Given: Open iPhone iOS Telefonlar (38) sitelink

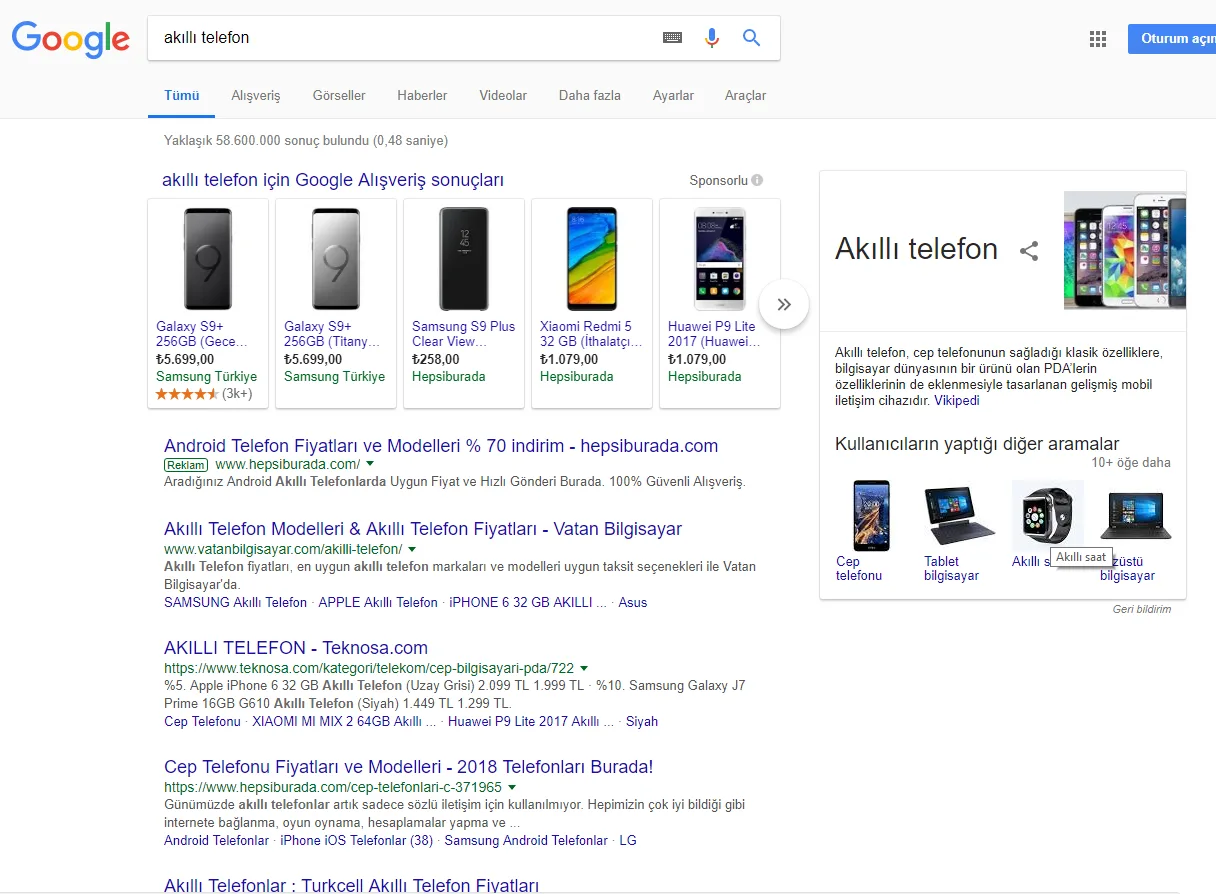Looking at the screenshot, I should click(357, 840).
